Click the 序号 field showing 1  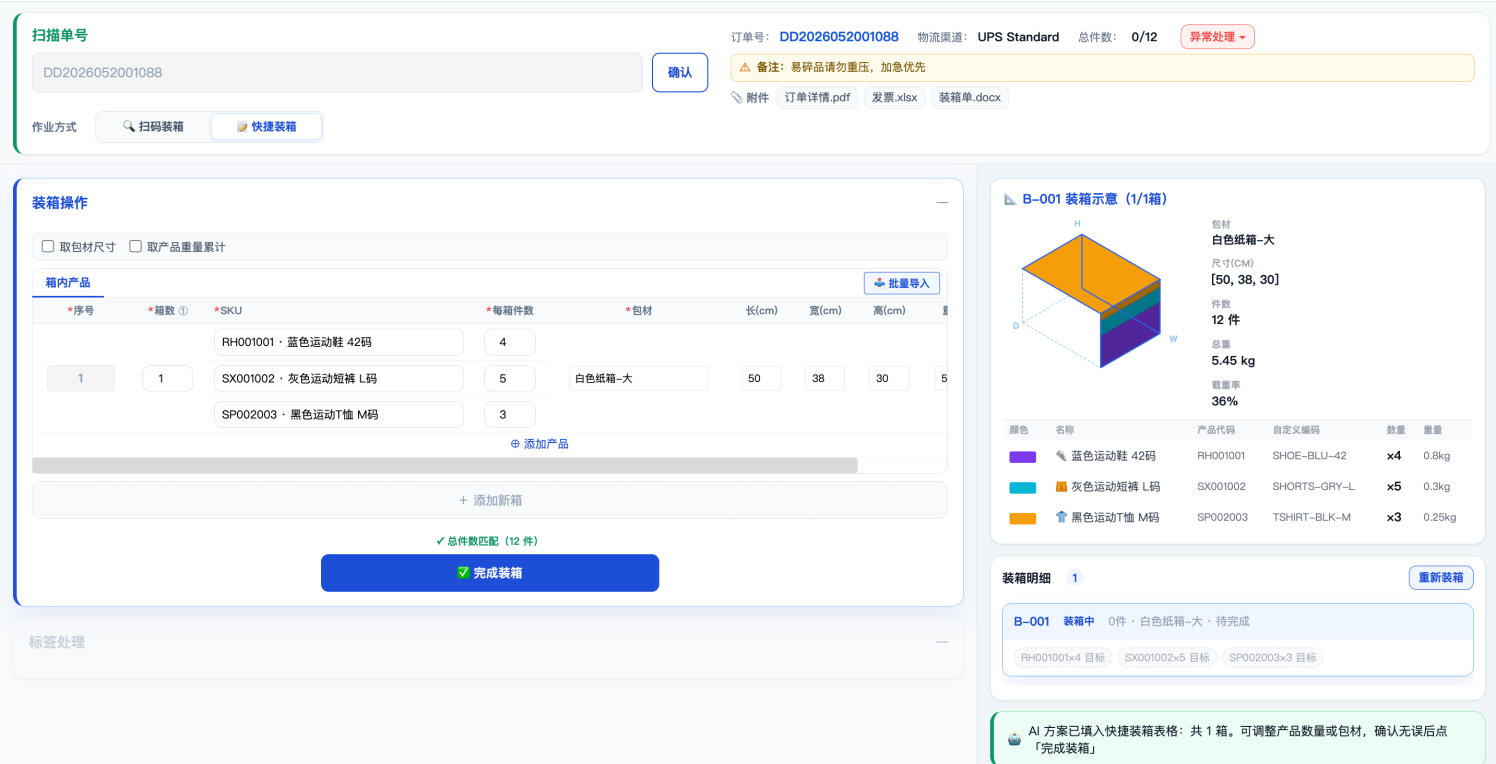click(81, 378)
